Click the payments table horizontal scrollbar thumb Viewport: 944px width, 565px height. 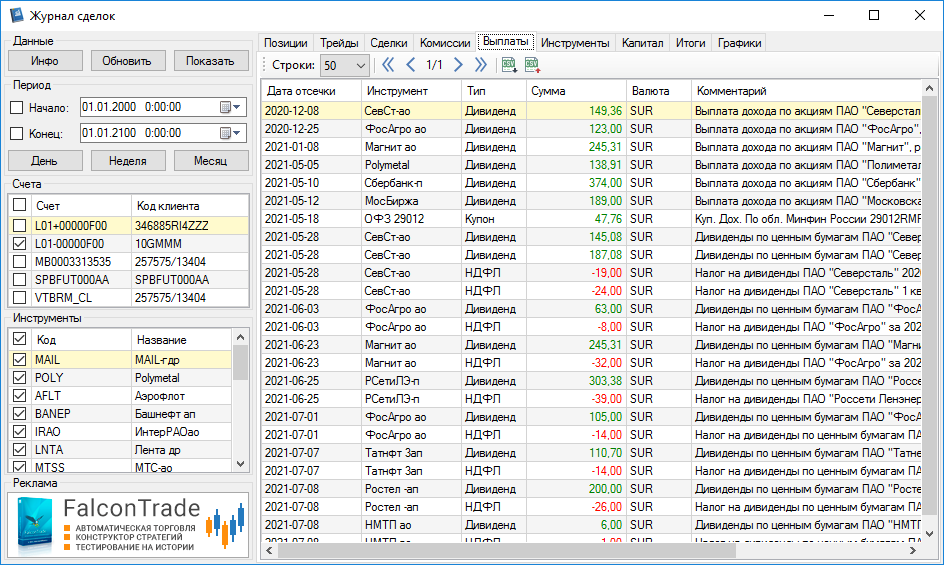506,551
